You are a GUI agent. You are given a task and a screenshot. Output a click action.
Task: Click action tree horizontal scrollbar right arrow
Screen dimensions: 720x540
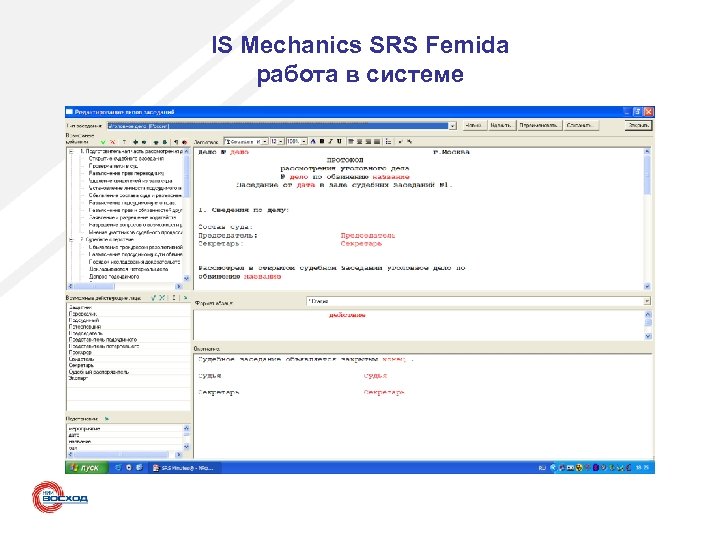coord(179,287)
